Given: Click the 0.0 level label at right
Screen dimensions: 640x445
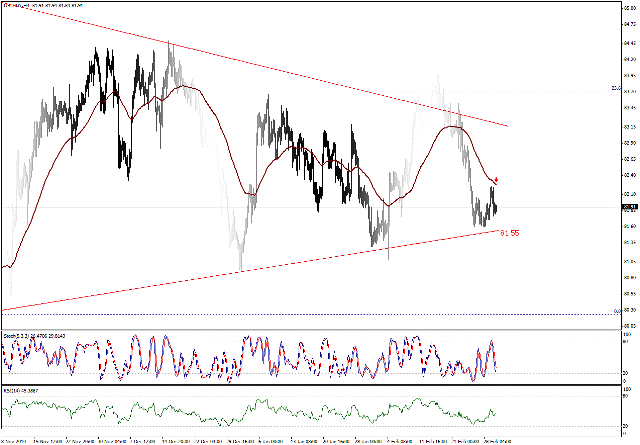Looking at the screenshot, I should point(617,310).
